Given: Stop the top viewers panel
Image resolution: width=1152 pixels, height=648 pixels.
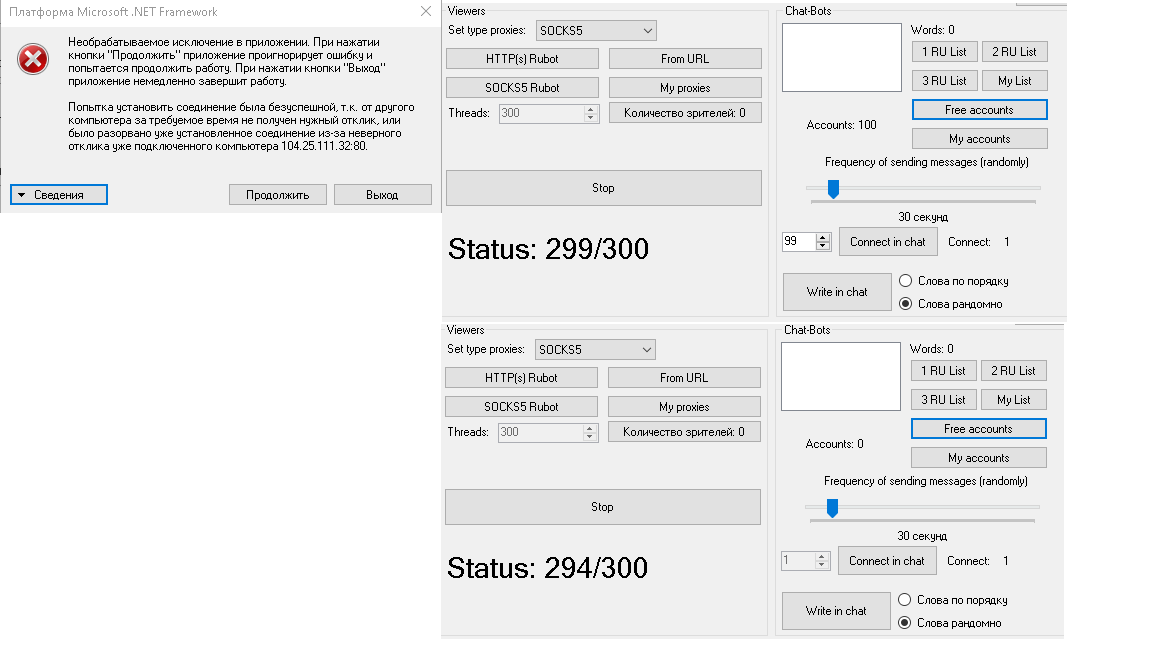Looking at the screenshot, I should [603, 188].
